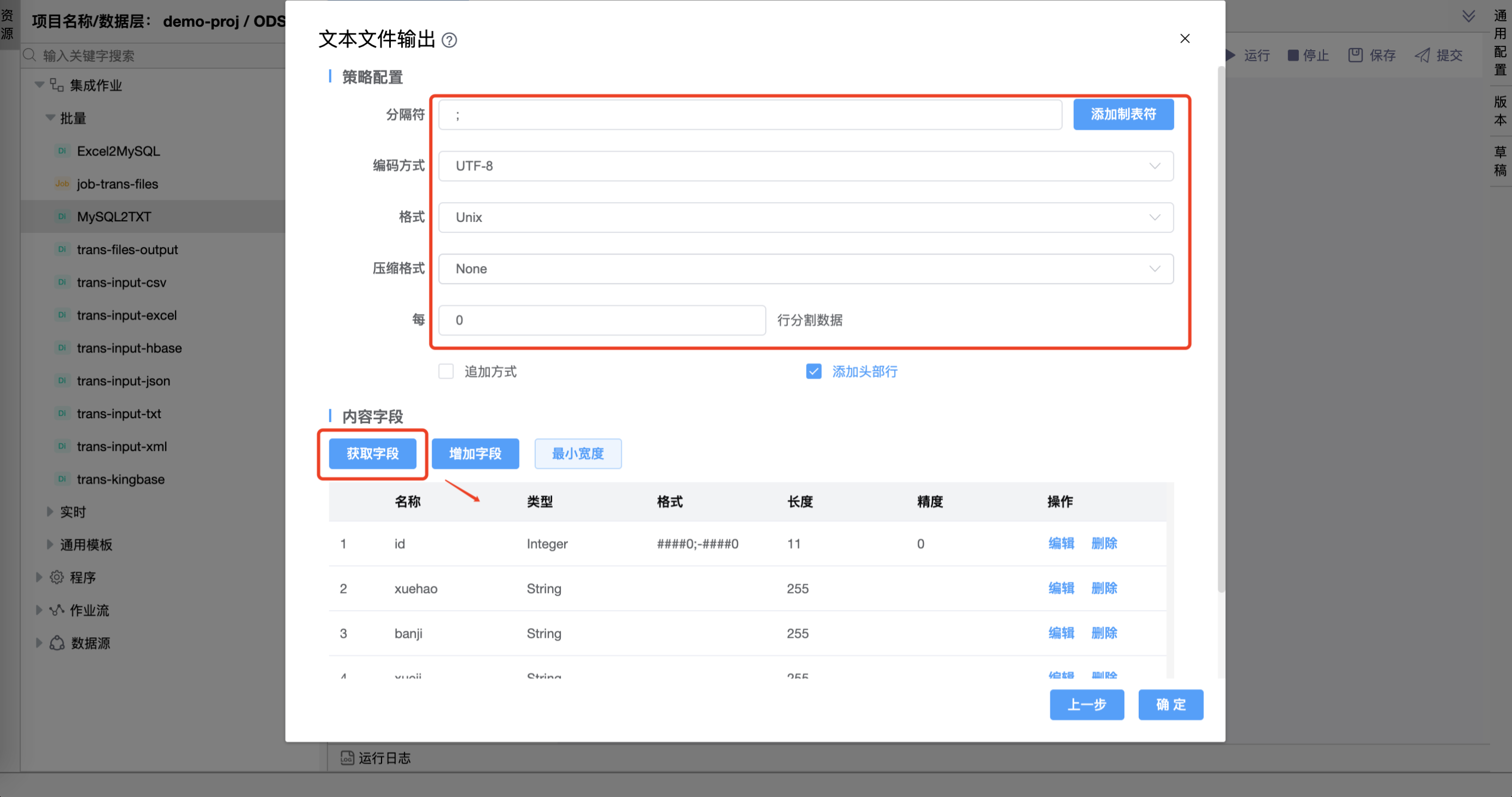Expand the 实时 tree node

[x=50, y=512]
